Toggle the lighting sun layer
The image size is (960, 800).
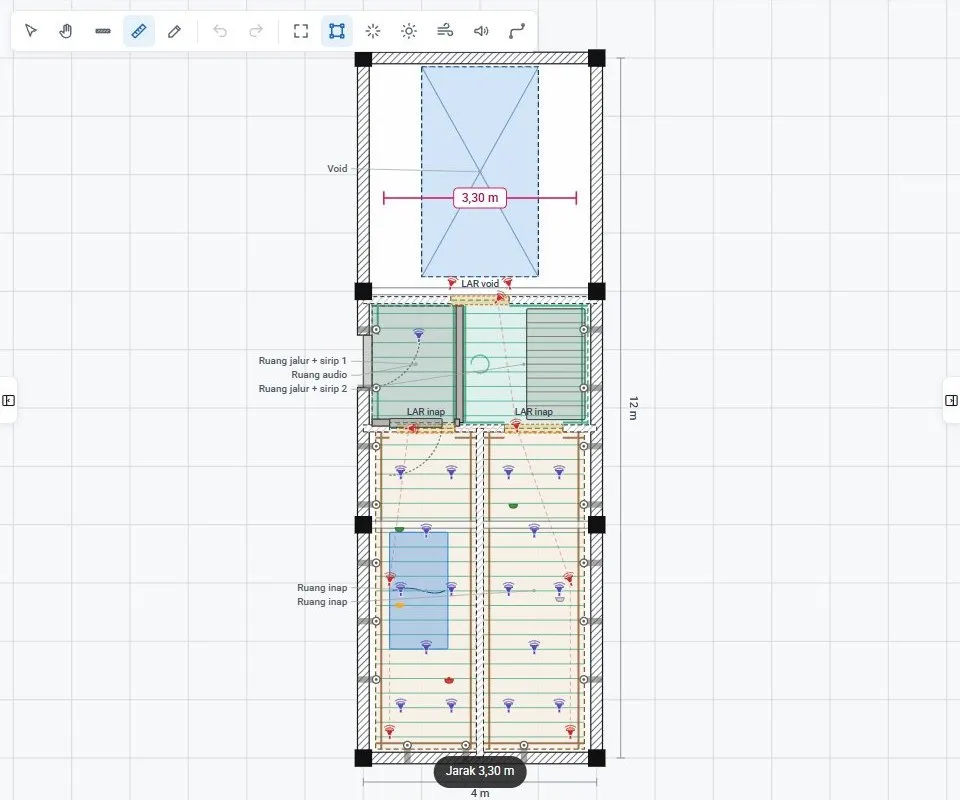pyautogui.click(x=409, y=31)
